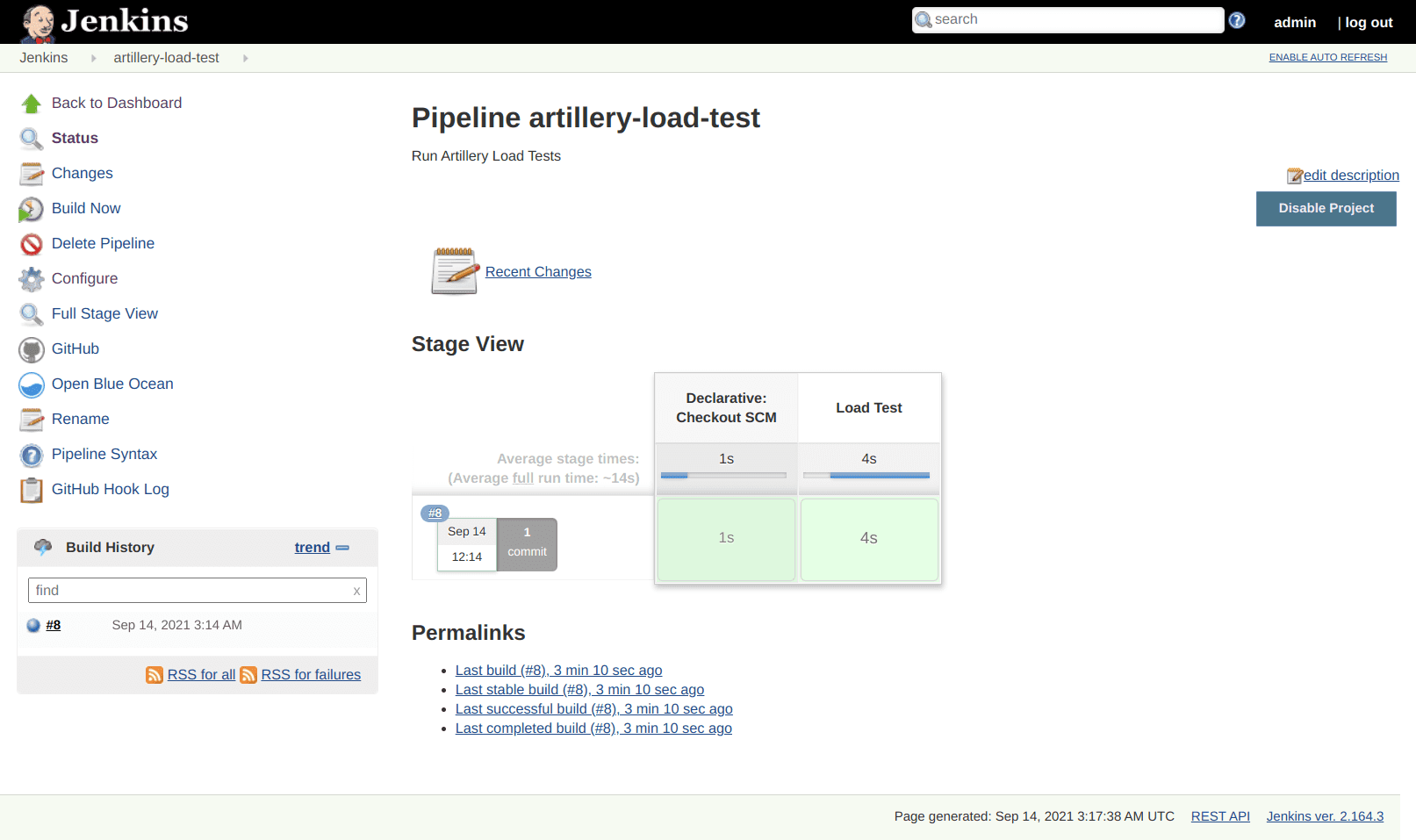This screenshot has width=1416, height=840.
Task: Select the GitHub icon in the sidebar
Action: pyautogui.click(x=32, y=349)
